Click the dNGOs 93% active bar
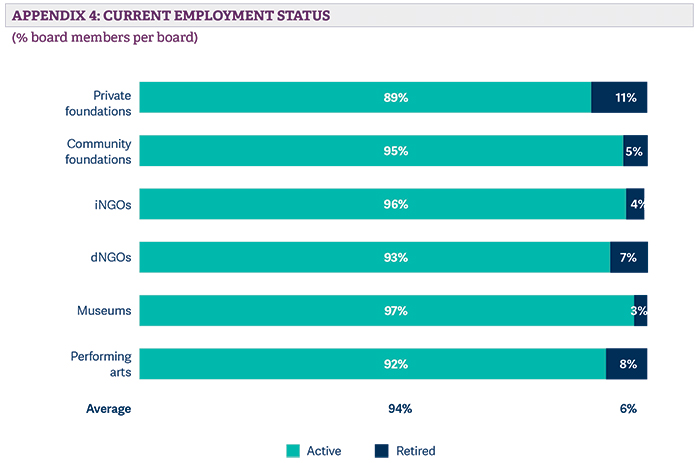The height and width of the screenshot is (463, 700). [x=375, y=258]
